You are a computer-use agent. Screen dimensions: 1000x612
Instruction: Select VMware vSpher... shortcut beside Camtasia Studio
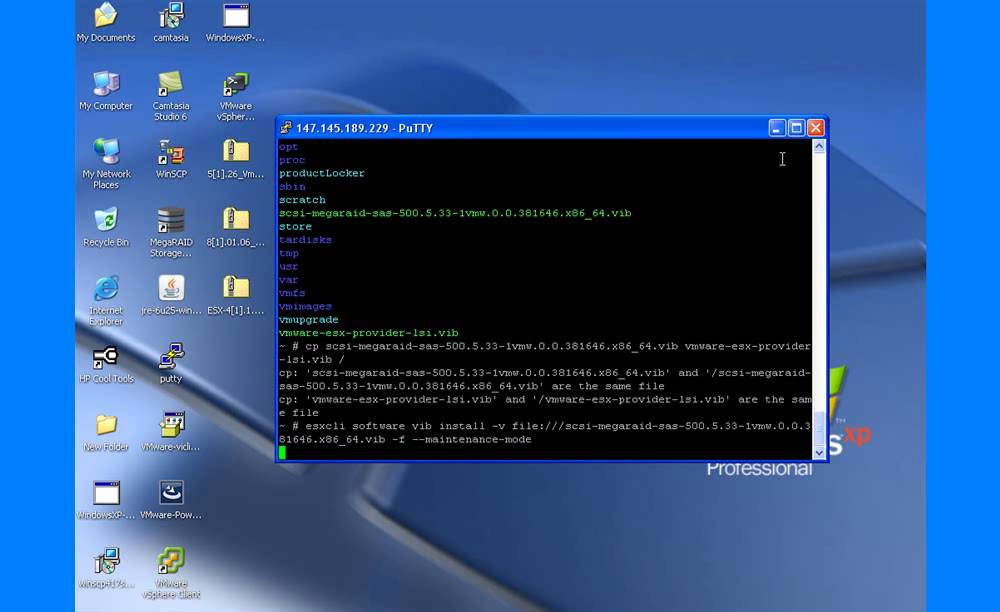(x=235, y=96)
